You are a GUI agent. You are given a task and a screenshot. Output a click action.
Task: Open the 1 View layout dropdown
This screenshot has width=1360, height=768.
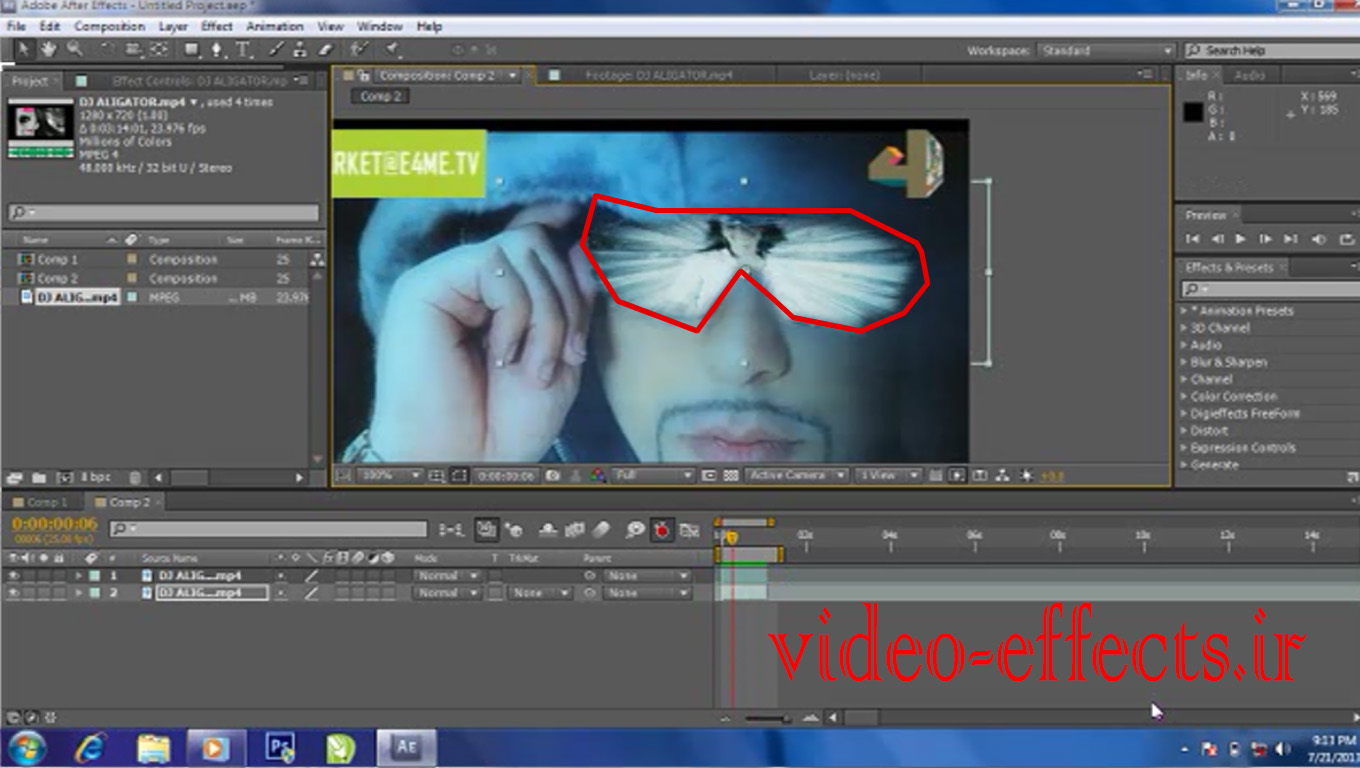pyautogui.click(x=889, y=476)
